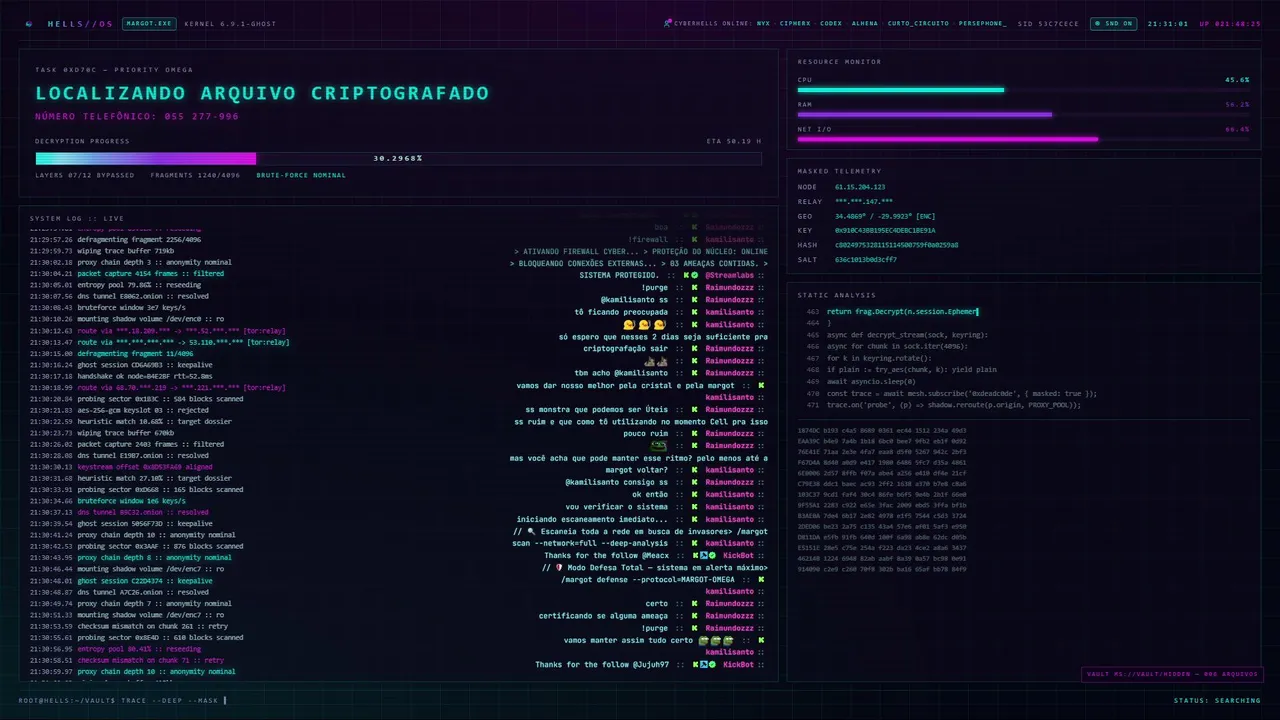Click the Kick badge in the !firewall row
Viewport: 1280px width, 720px height.
click(x=694, y=240)
